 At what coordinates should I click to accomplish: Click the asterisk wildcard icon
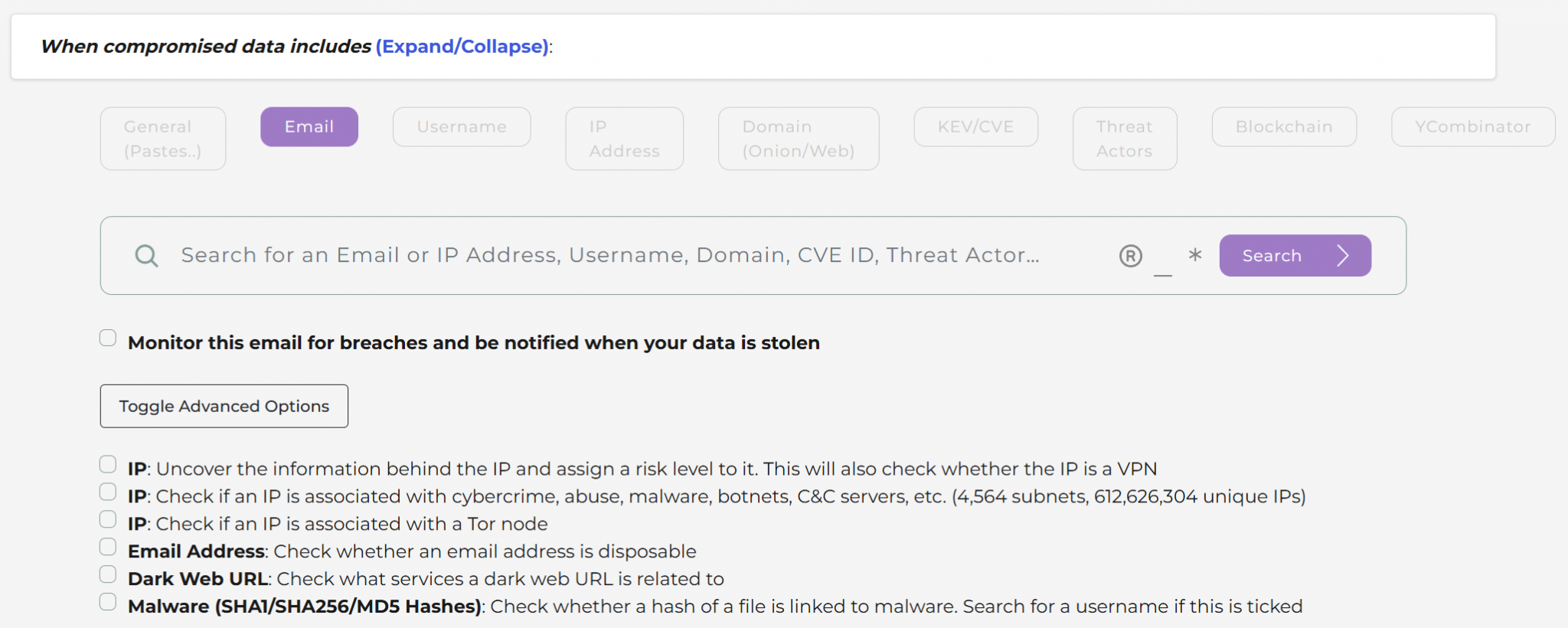coord(1195,255)
